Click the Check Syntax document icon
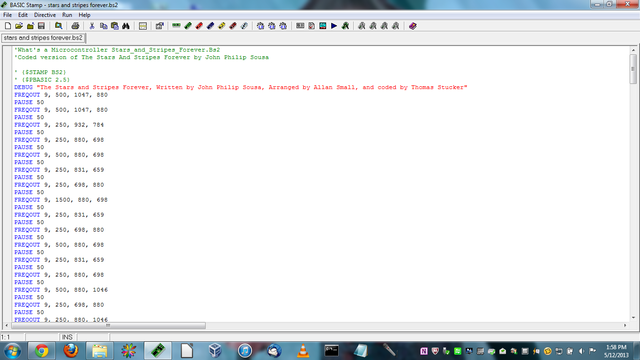This screenshot has height=360, width=640. tap(311, 26)
